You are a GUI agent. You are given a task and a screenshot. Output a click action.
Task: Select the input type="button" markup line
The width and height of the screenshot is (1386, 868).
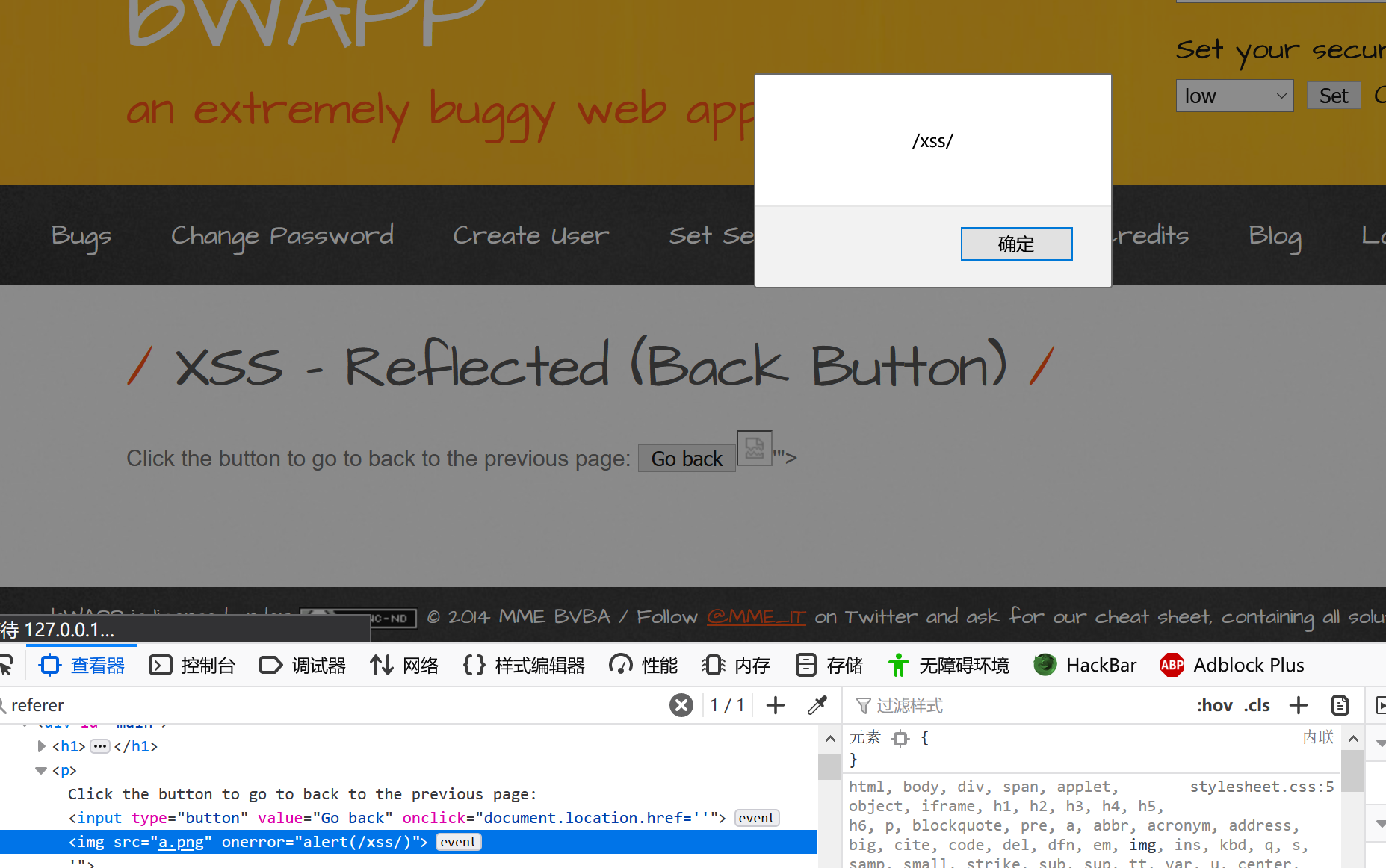[409, 818]
